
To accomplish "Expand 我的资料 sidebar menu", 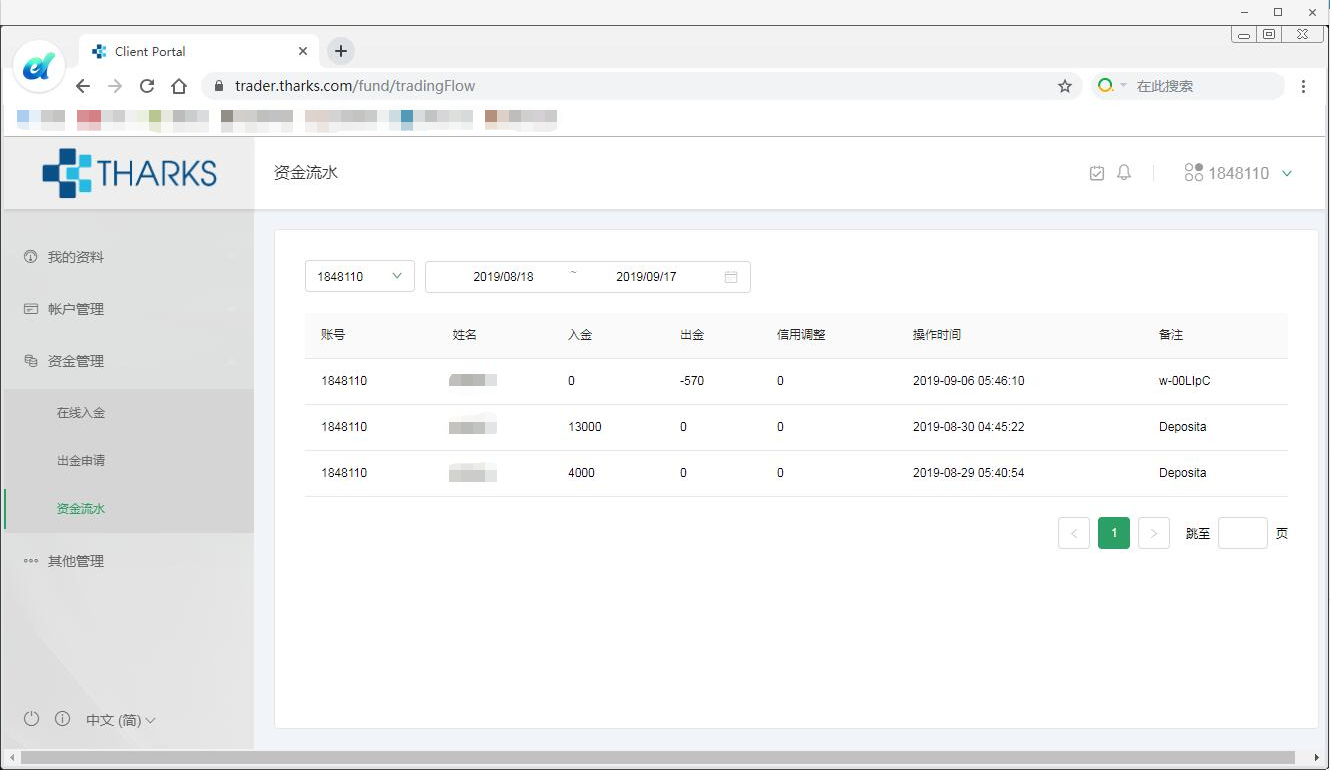I will click(76, 257).
